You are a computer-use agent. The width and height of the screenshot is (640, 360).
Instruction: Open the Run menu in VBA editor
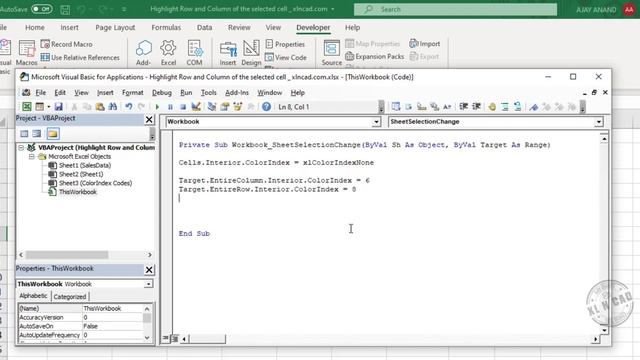coord(186,93)
